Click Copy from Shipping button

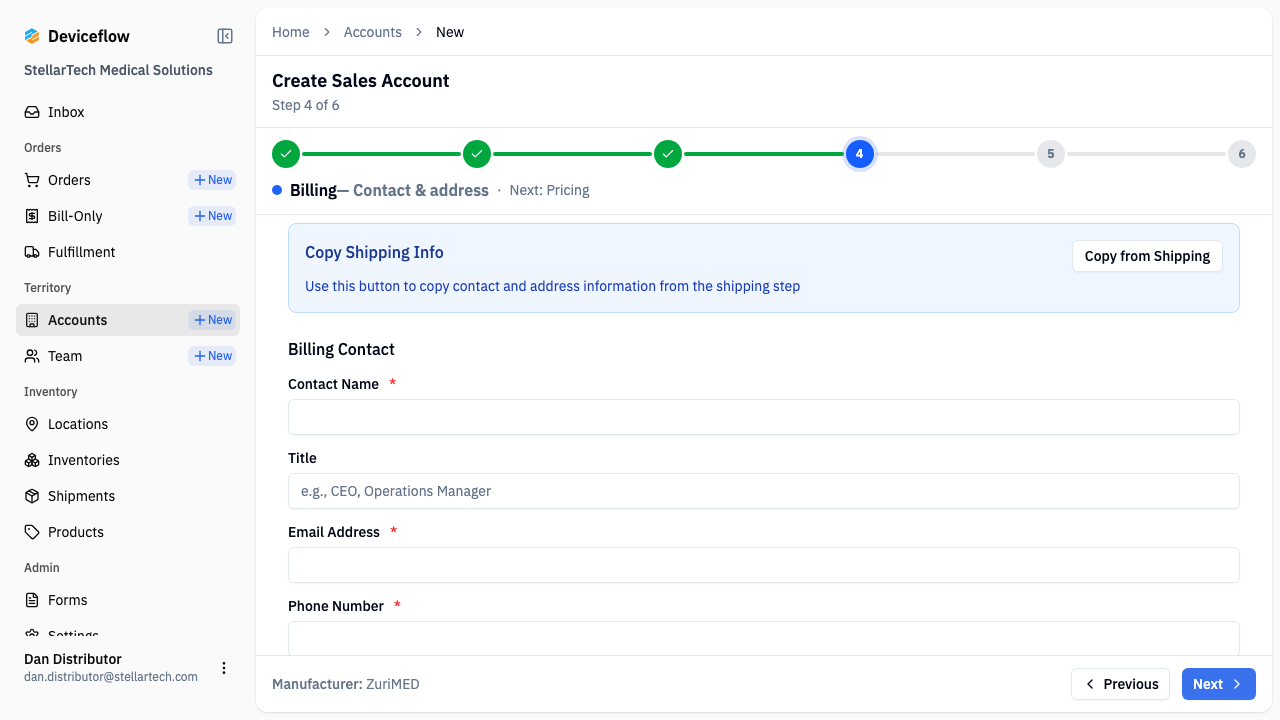[1147, 256]
